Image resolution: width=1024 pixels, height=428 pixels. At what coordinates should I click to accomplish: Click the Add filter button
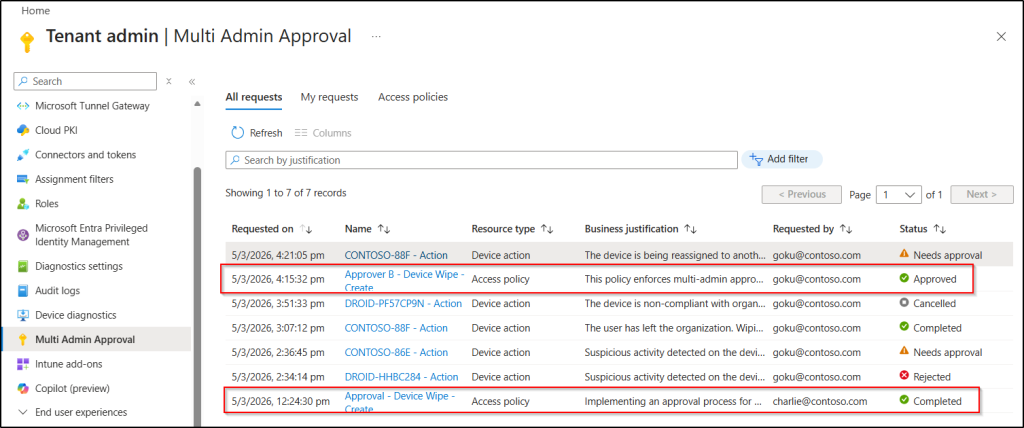781,159
